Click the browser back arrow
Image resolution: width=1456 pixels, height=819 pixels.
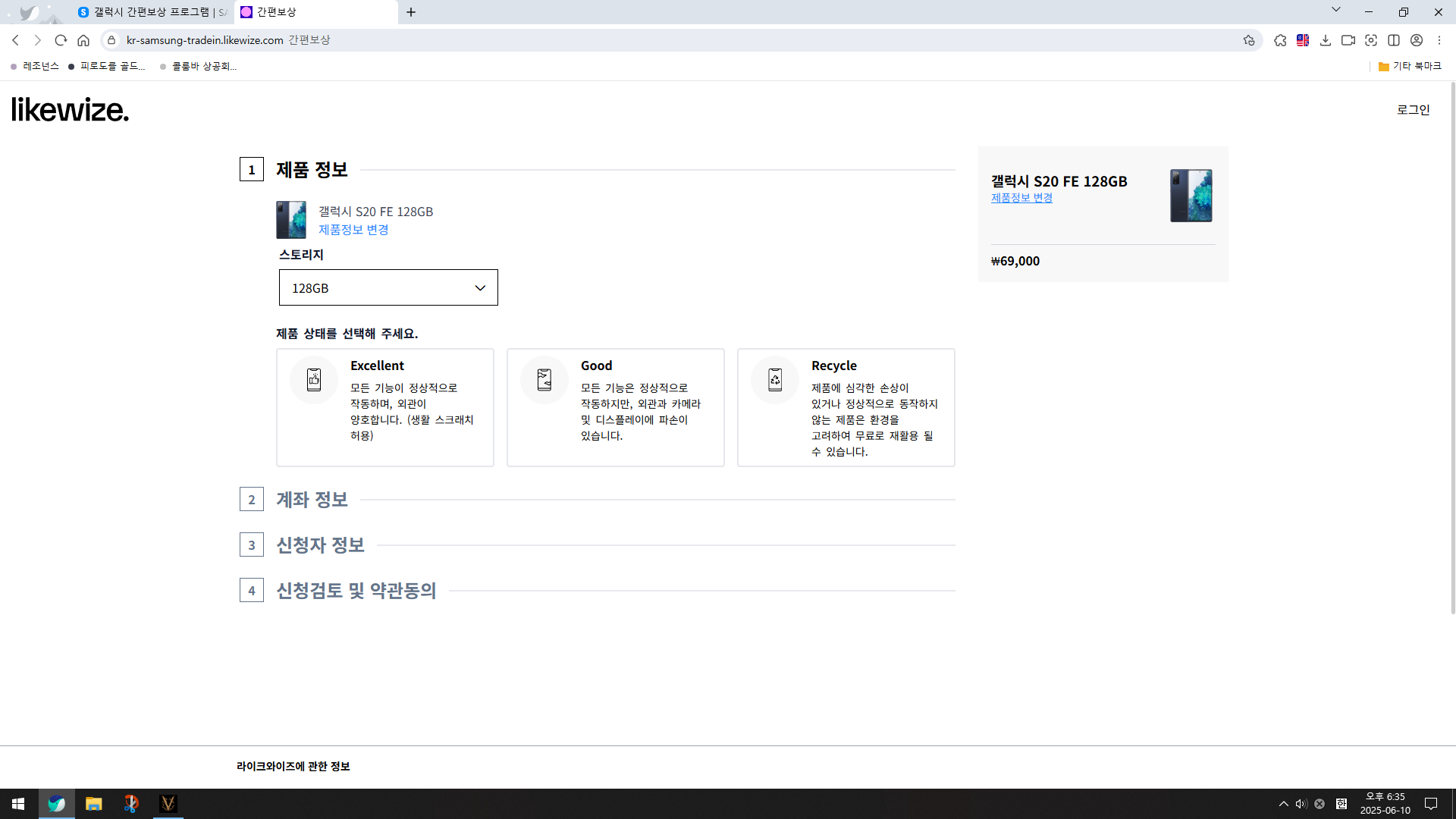15,40
